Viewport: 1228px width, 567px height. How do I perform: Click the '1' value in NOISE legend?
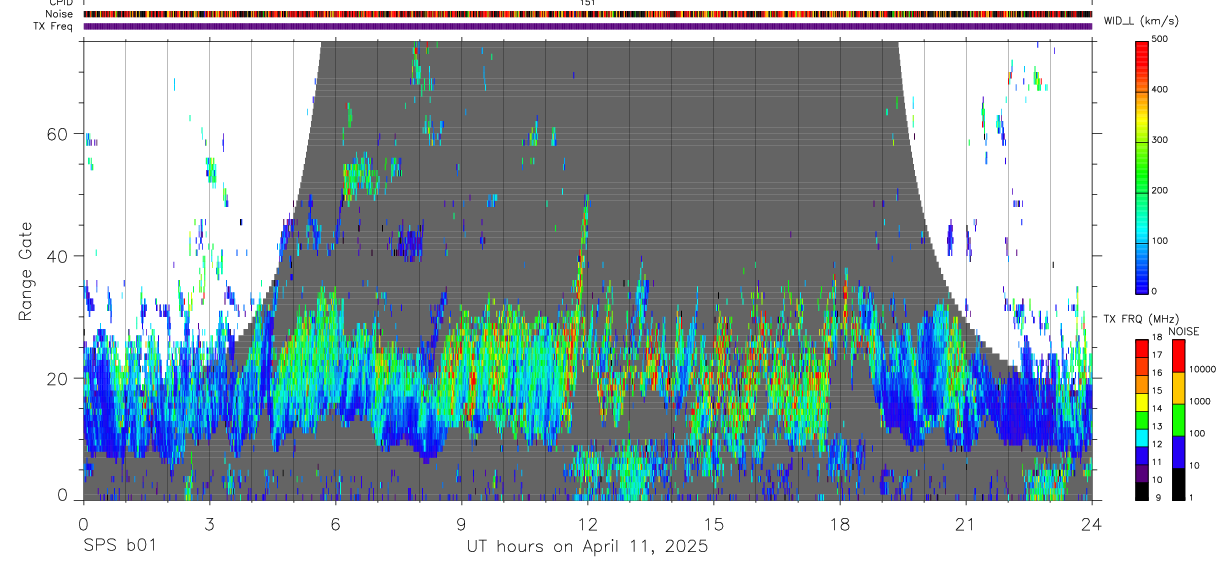pos(1189,497)
